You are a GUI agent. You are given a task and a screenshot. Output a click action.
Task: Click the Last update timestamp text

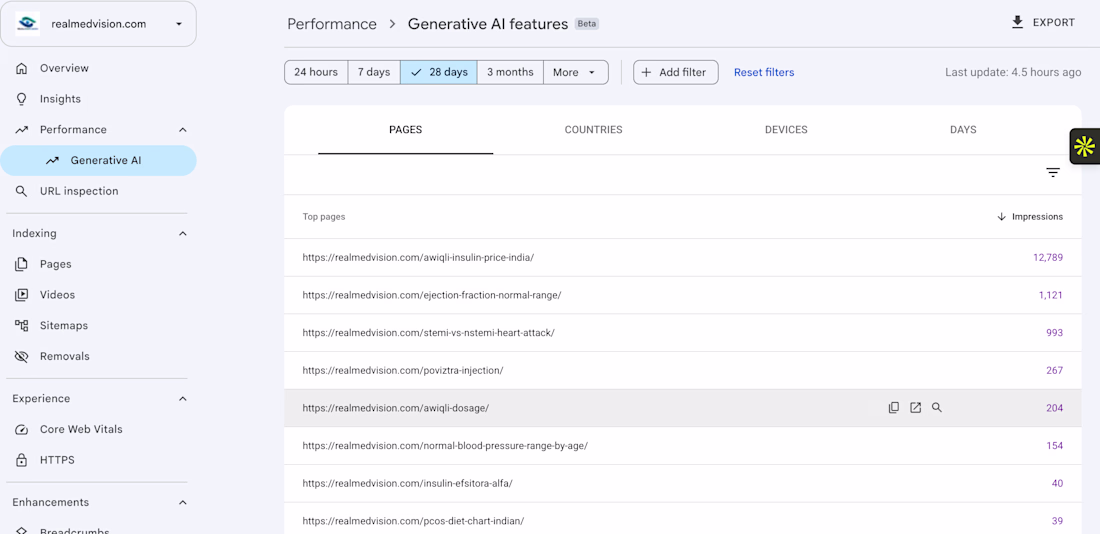[x=1013, y=72]
